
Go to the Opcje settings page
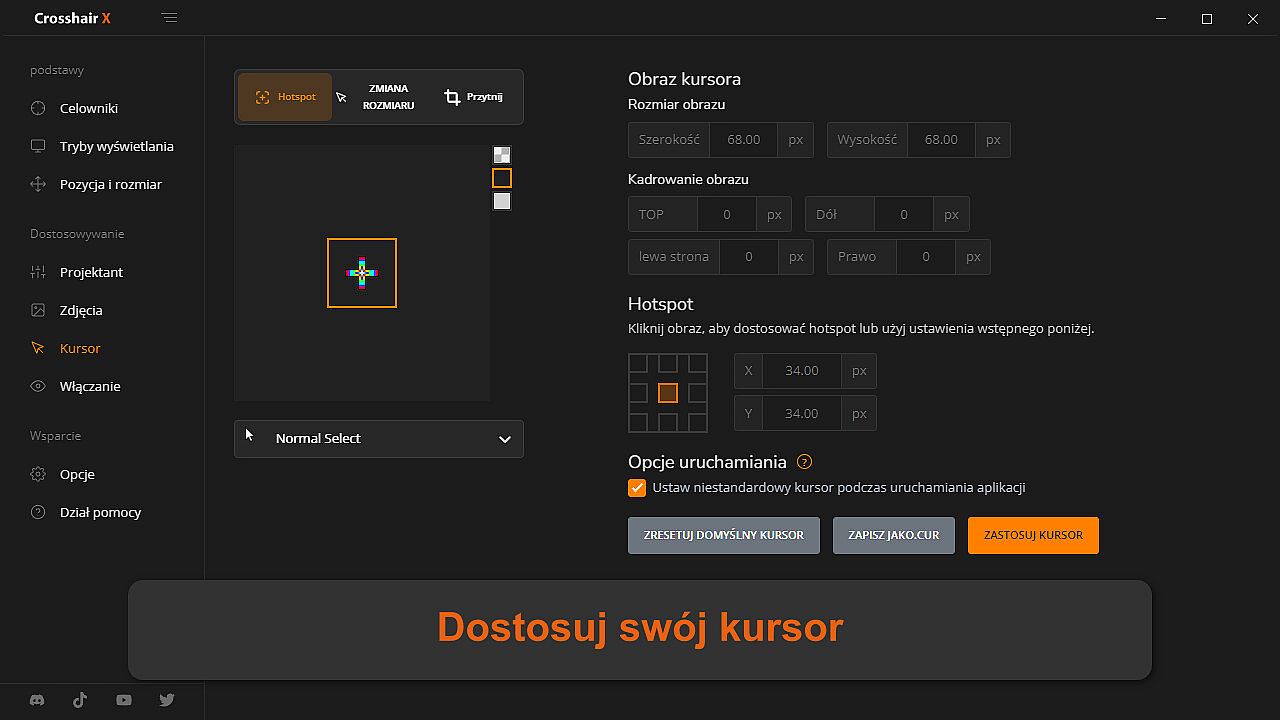coord(77,474)
